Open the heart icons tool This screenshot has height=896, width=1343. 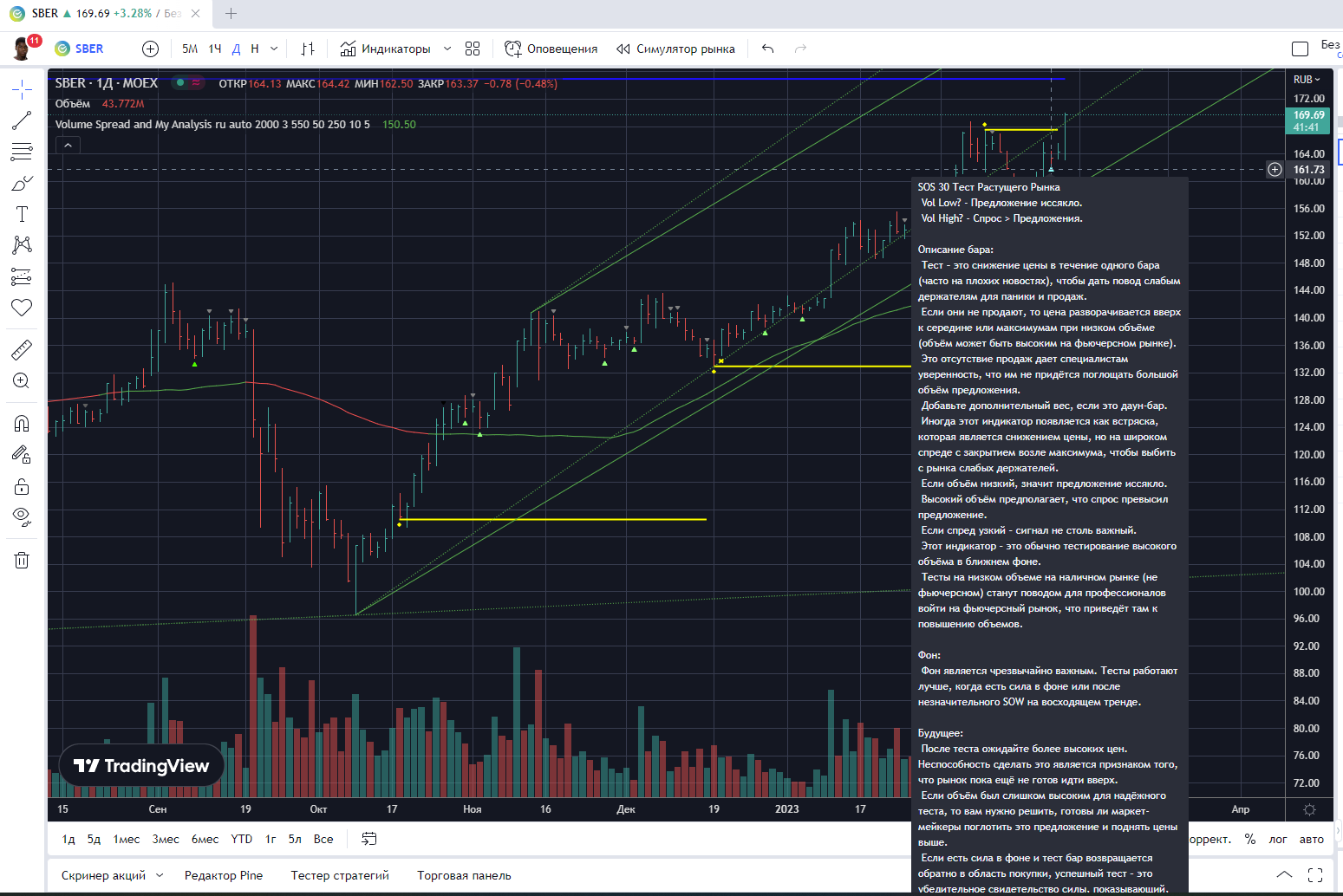pos(22,308)
